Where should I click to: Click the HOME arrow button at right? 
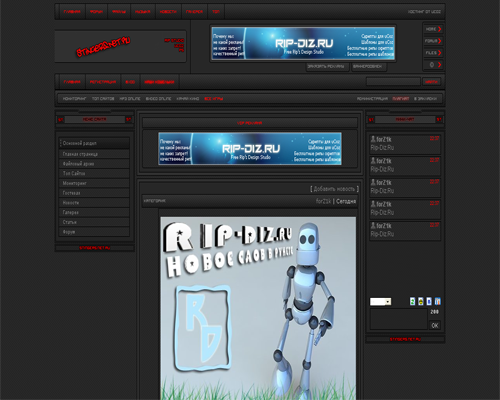pyautogui.click(x=433, y=29)
